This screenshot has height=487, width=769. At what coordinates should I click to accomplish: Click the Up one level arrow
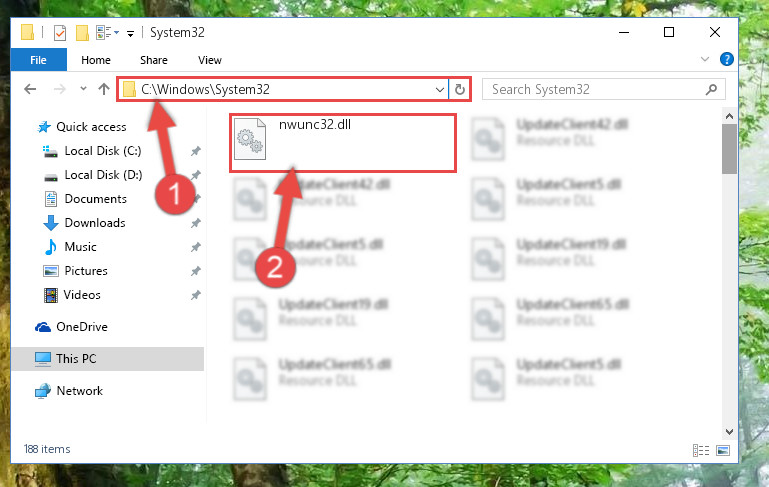103,89
